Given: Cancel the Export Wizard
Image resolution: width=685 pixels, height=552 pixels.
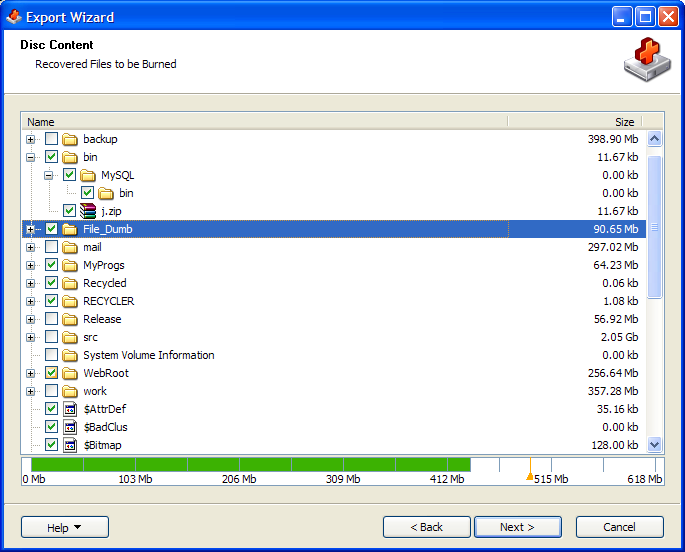Looking at the screenshot, I should click(x=619, y=527).
